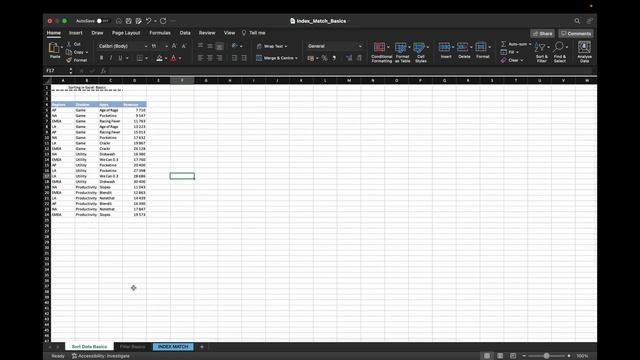Adjust the zoom slider in the status bar

point(546,356)
